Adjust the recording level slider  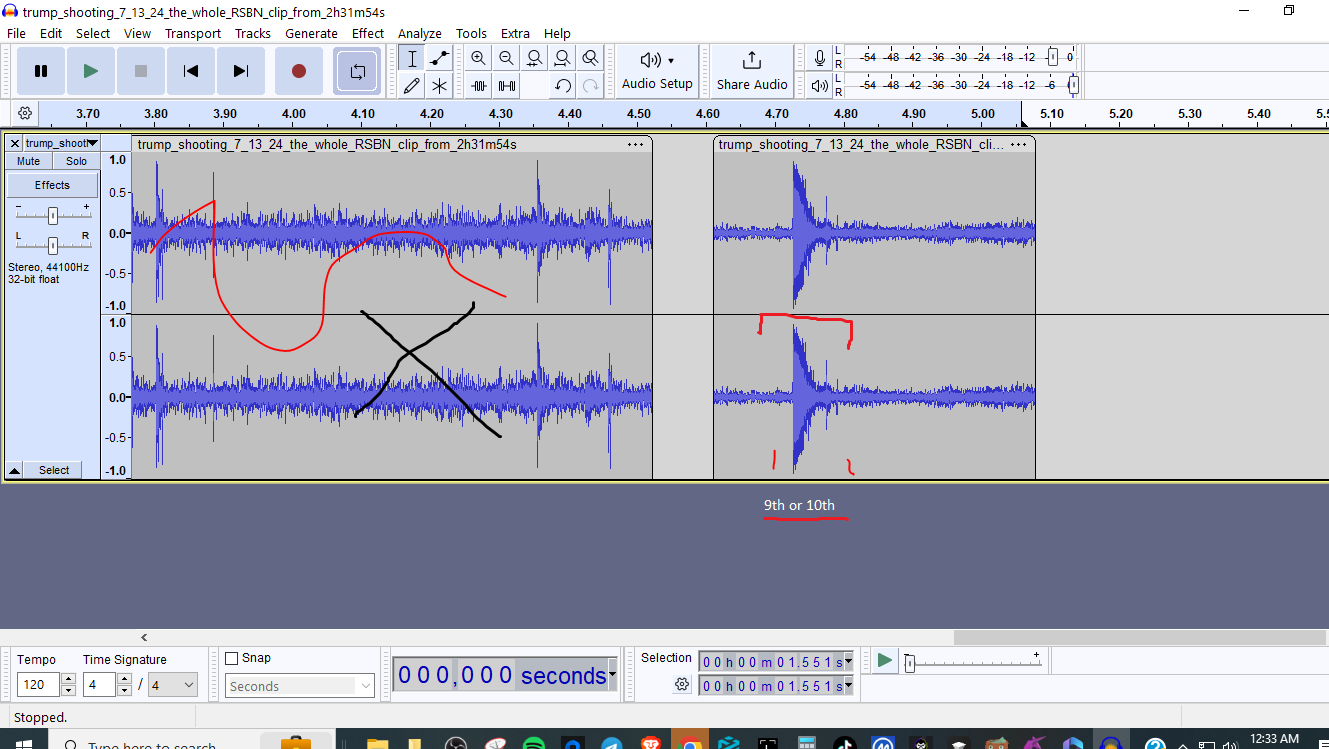(x=1052, y=57)
